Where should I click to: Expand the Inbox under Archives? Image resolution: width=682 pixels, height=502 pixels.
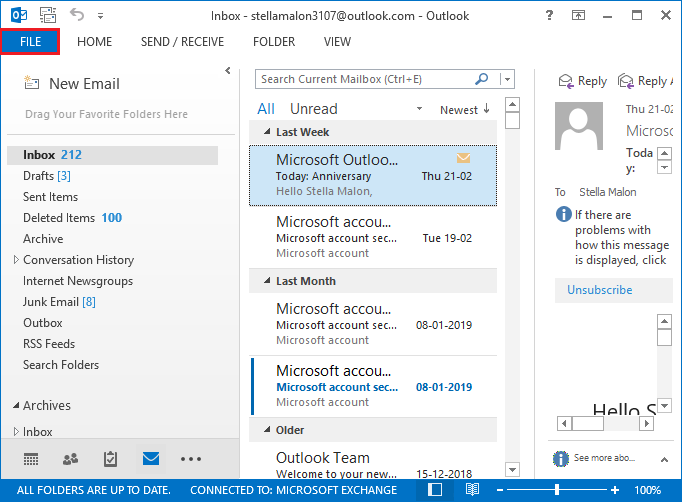point(16,432)
